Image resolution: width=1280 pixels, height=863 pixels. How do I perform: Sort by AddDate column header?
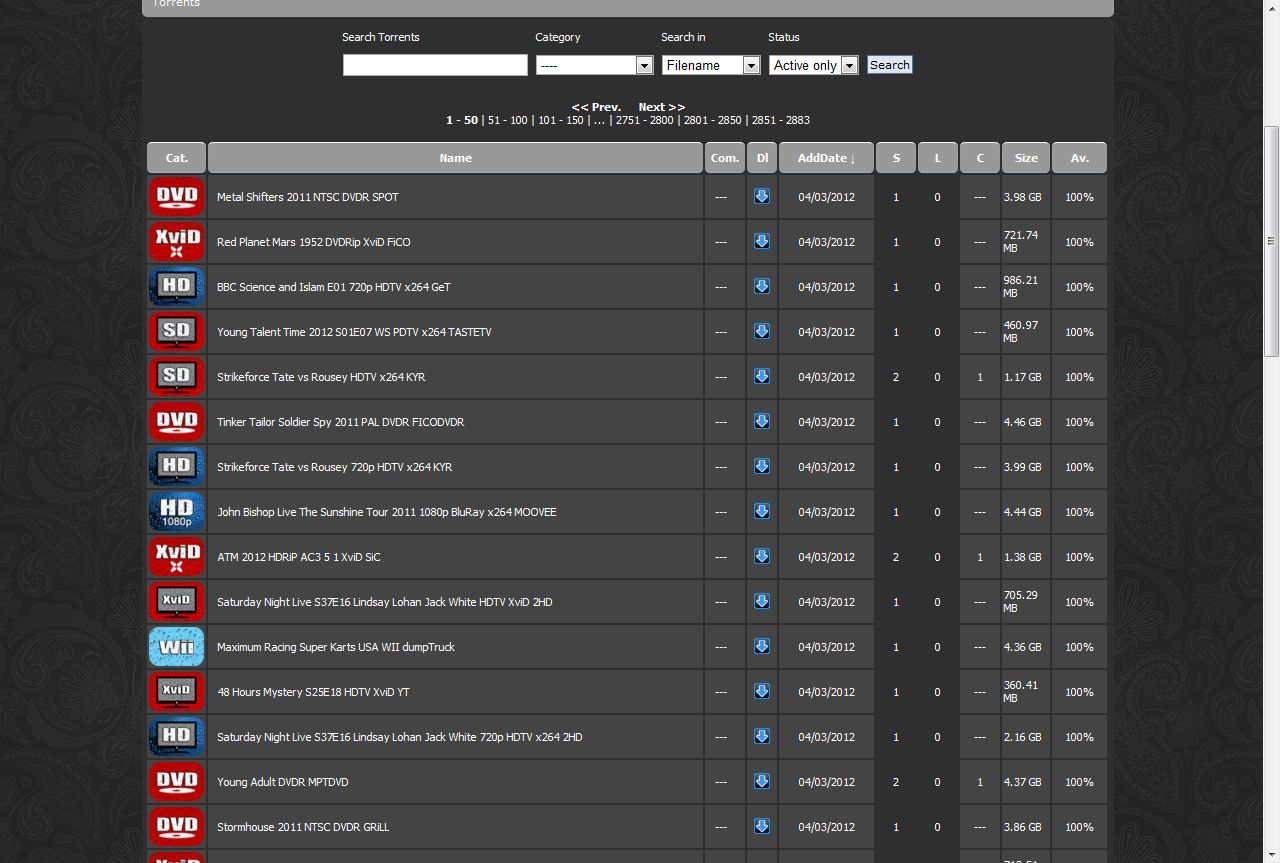pyautogui.click(x=826, y=158)
